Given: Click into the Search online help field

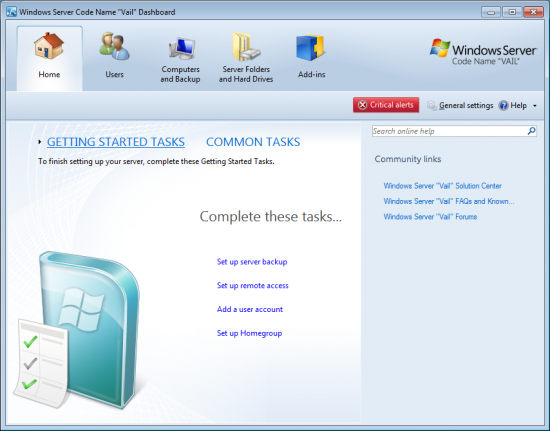Looking at the screenshot, I should tap(449, 131).
